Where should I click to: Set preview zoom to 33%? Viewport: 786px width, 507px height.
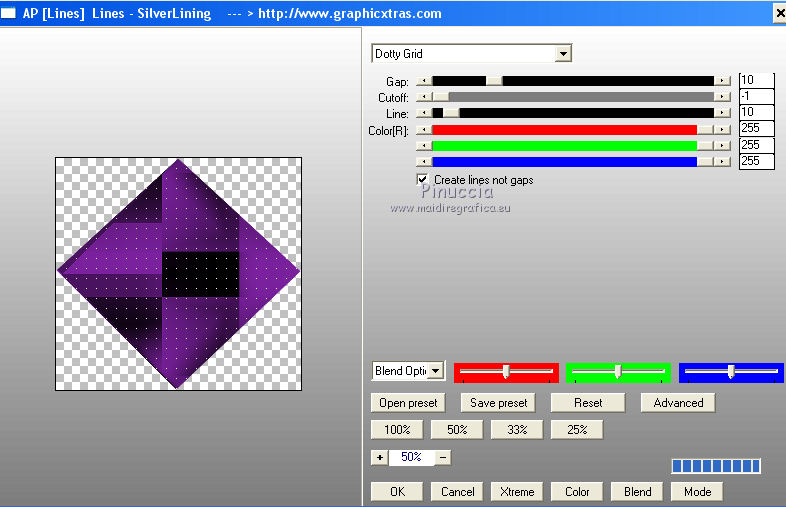tap(517, 430)
